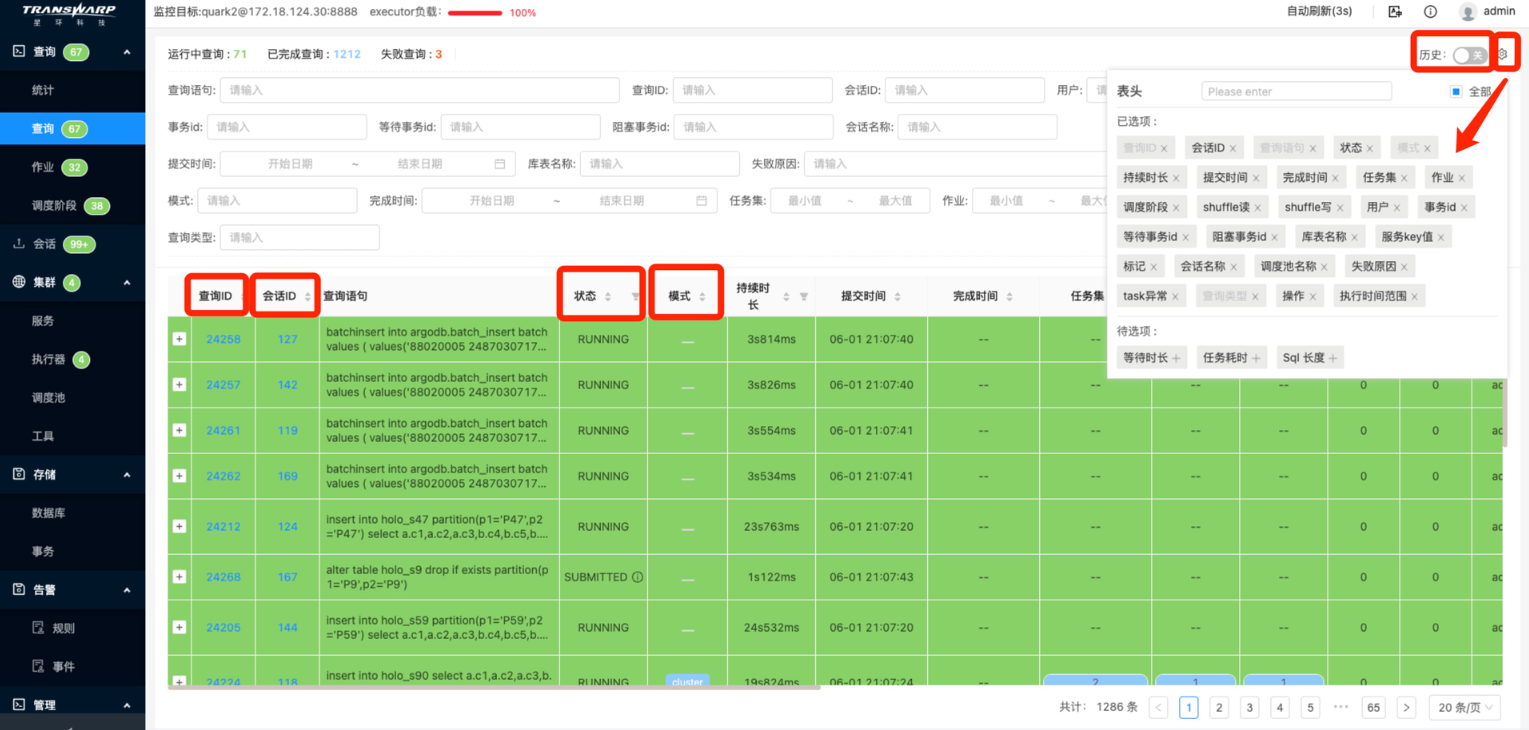
Task: Remove the 执行时间范围 column tag
Action: pyautogui.click(x=1415, y=297)
